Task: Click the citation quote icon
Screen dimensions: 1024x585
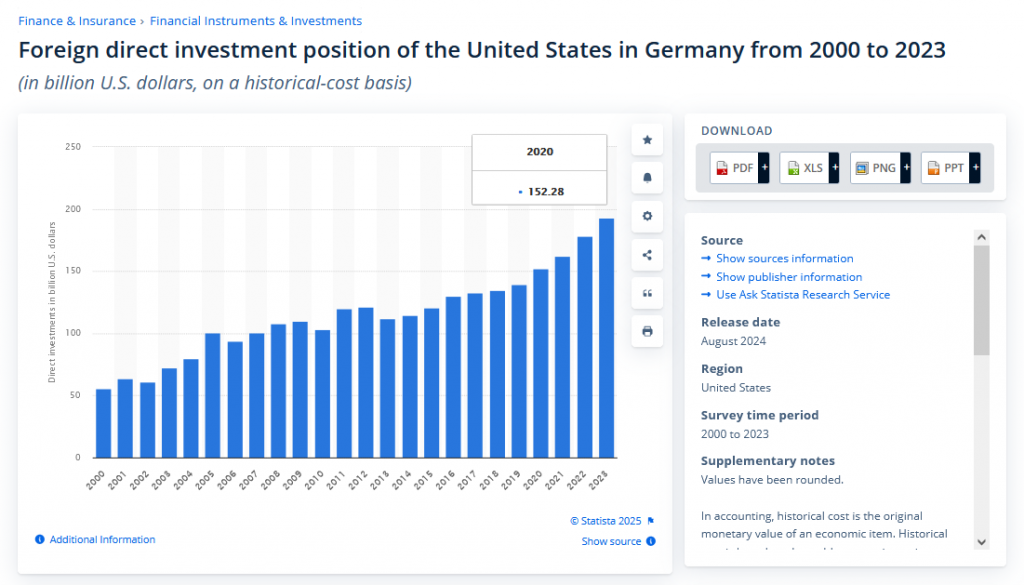Action: [647, 293]
